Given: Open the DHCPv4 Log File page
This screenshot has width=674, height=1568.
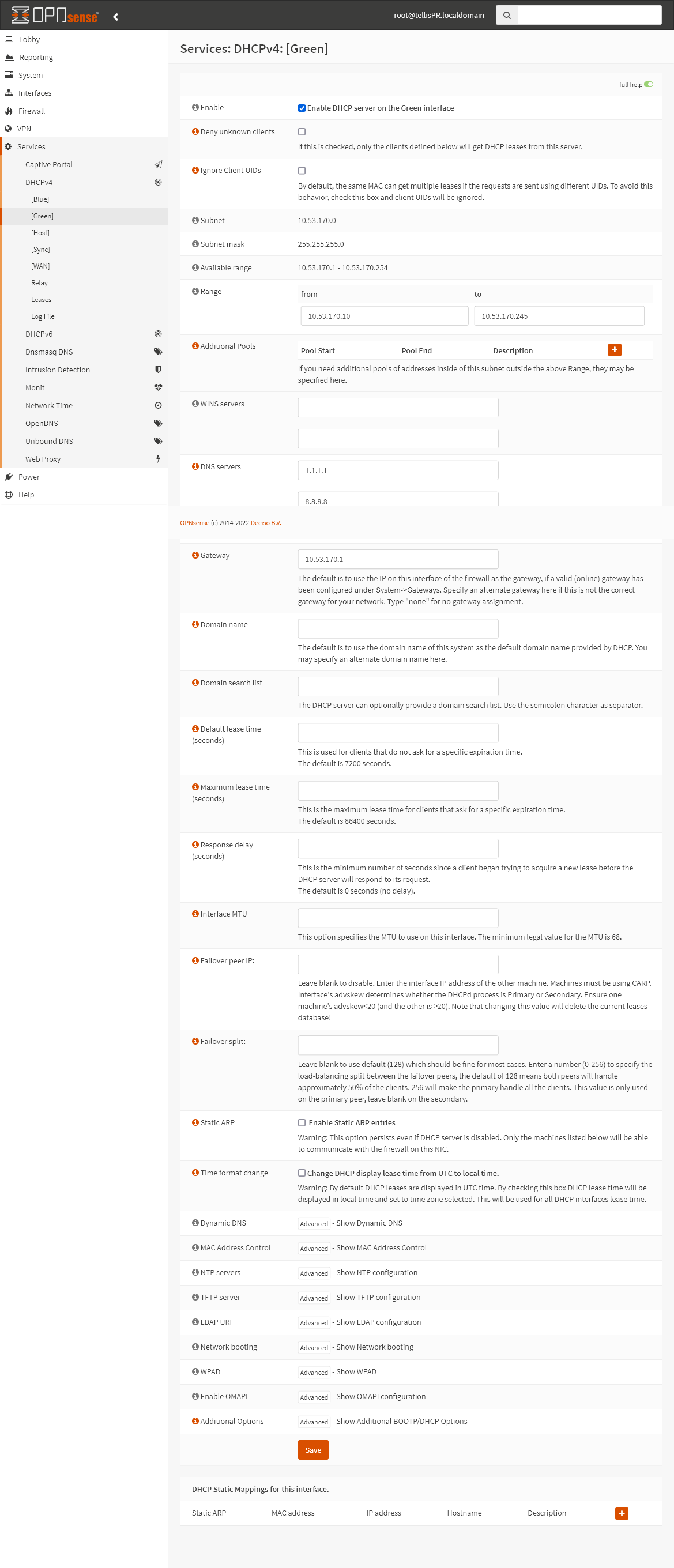Looking at the screenshot, I should [x=84, y=316].
